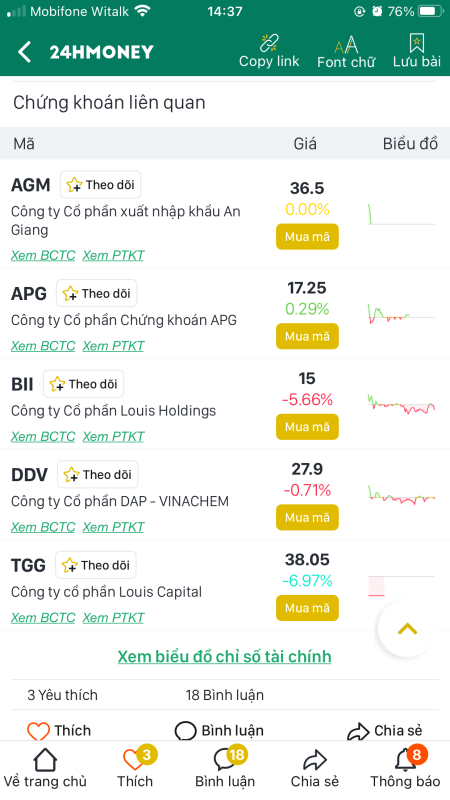The width and height of the screenshot is (450, 800).
Task: Copy the article link
Action: pos(269,51)
